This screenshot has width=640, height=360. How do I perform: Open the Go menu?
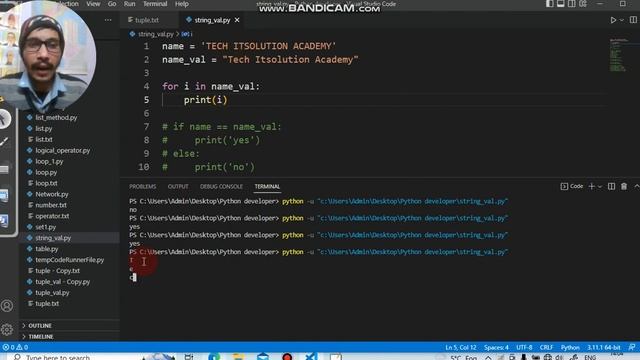(112, 4)
